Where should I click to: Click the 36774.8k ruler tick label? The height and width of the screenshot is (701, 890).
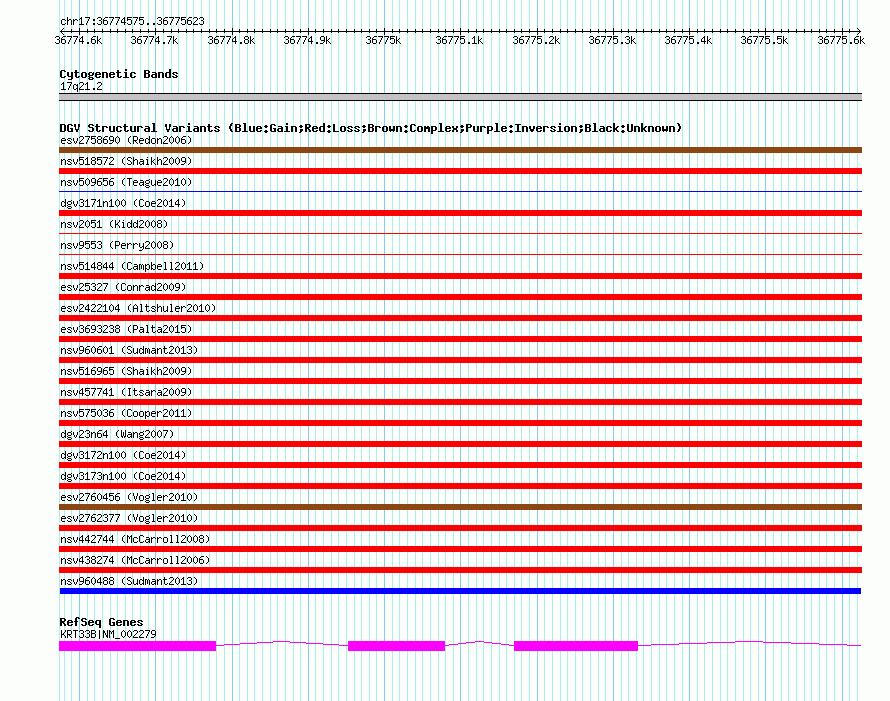(x=231, y=40)
